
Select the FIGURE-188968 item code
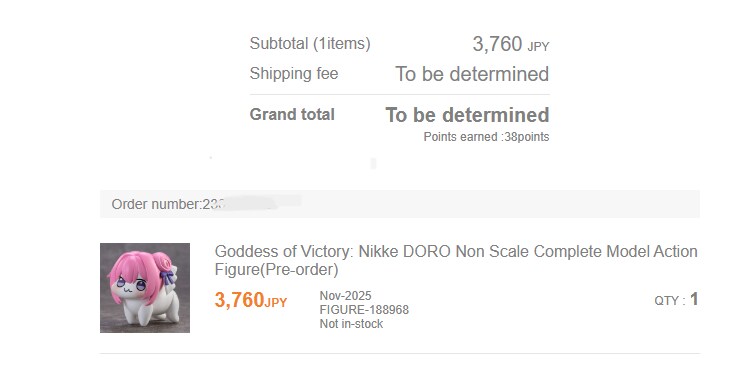tap(364, 309)
